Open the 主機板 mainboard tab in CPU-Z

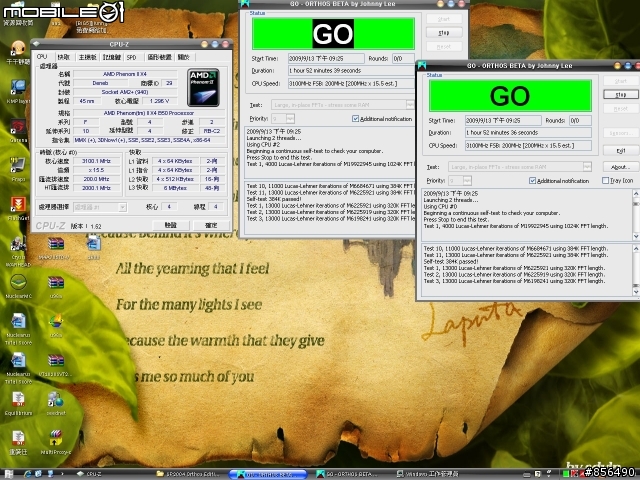click(87, 57)
